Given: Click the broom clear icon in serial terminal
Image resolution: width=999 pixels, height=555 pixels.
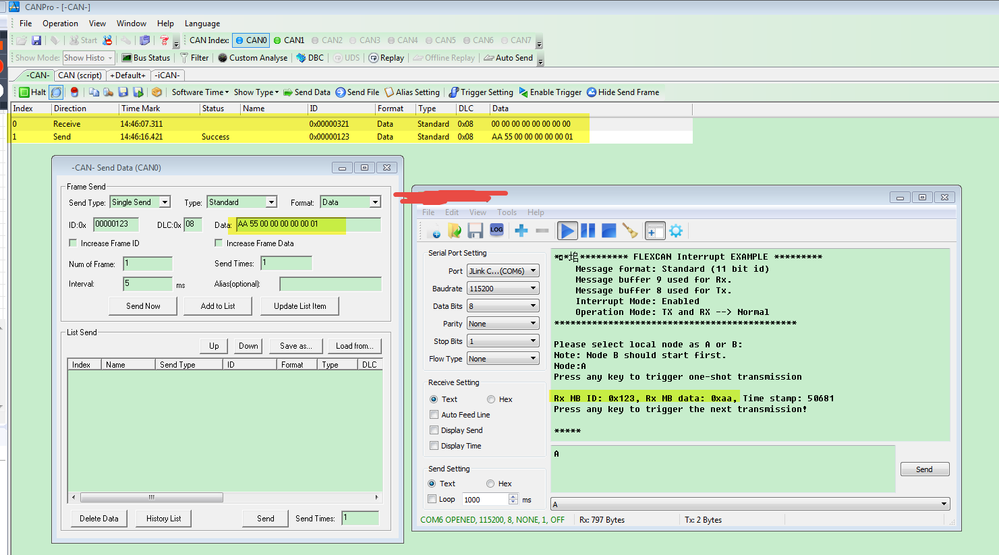Looking at the screenshot, I should (629, 231).
